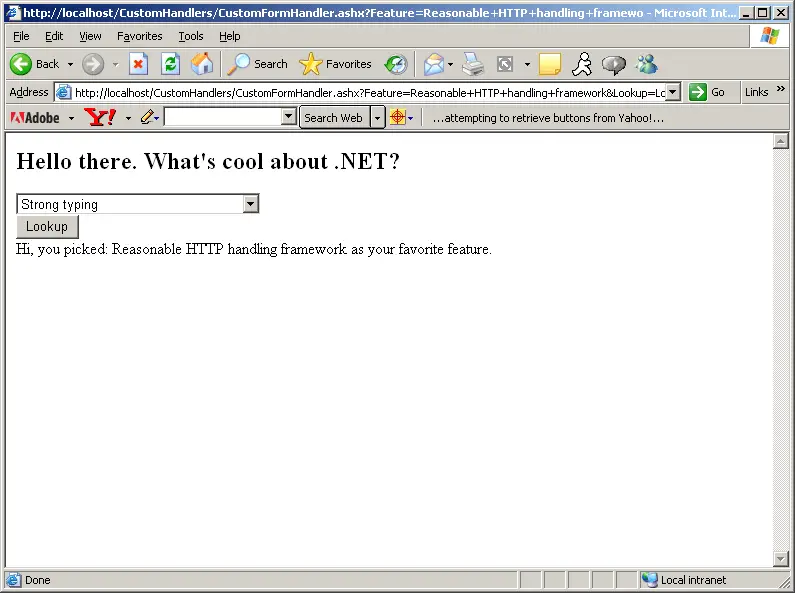Launch AIM running man icon
Viewport: 795px width, 593px height.
pos(582,64)
